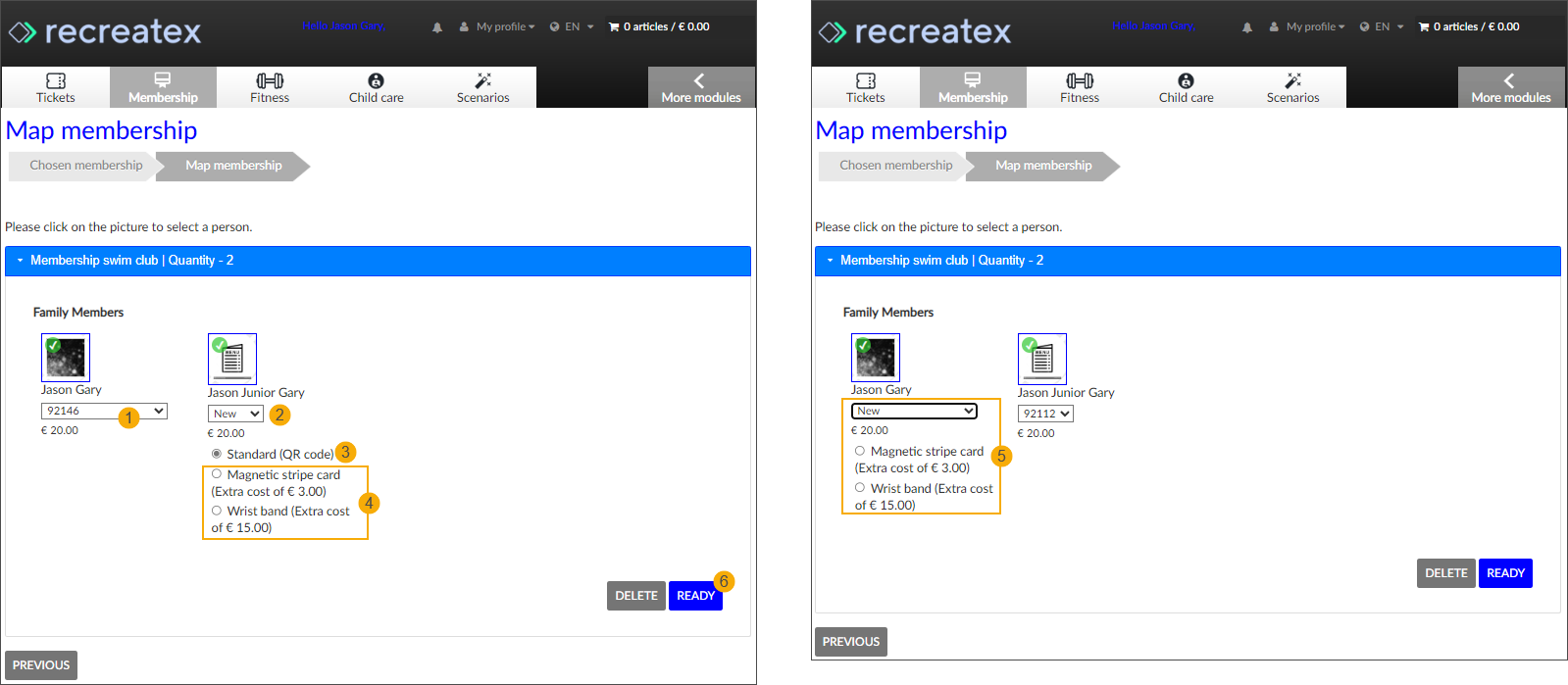
Task: Click Hello Jason Gary link in right window
Action: [1153, 25]
